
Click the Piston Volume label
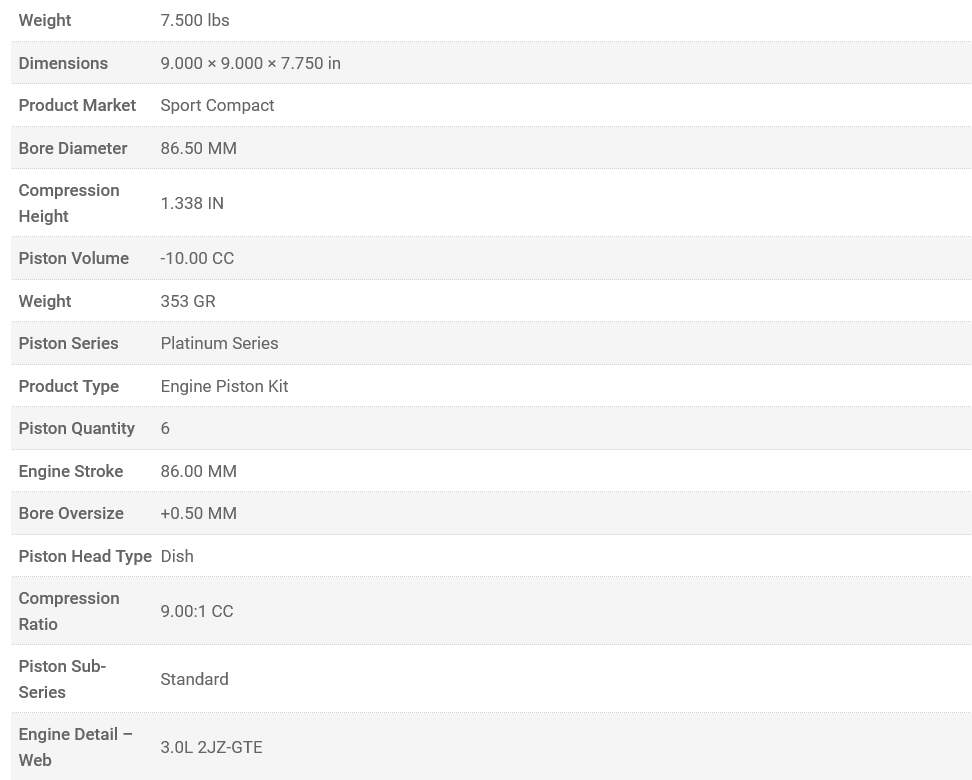pyautogui.click(x=73, y=258)
